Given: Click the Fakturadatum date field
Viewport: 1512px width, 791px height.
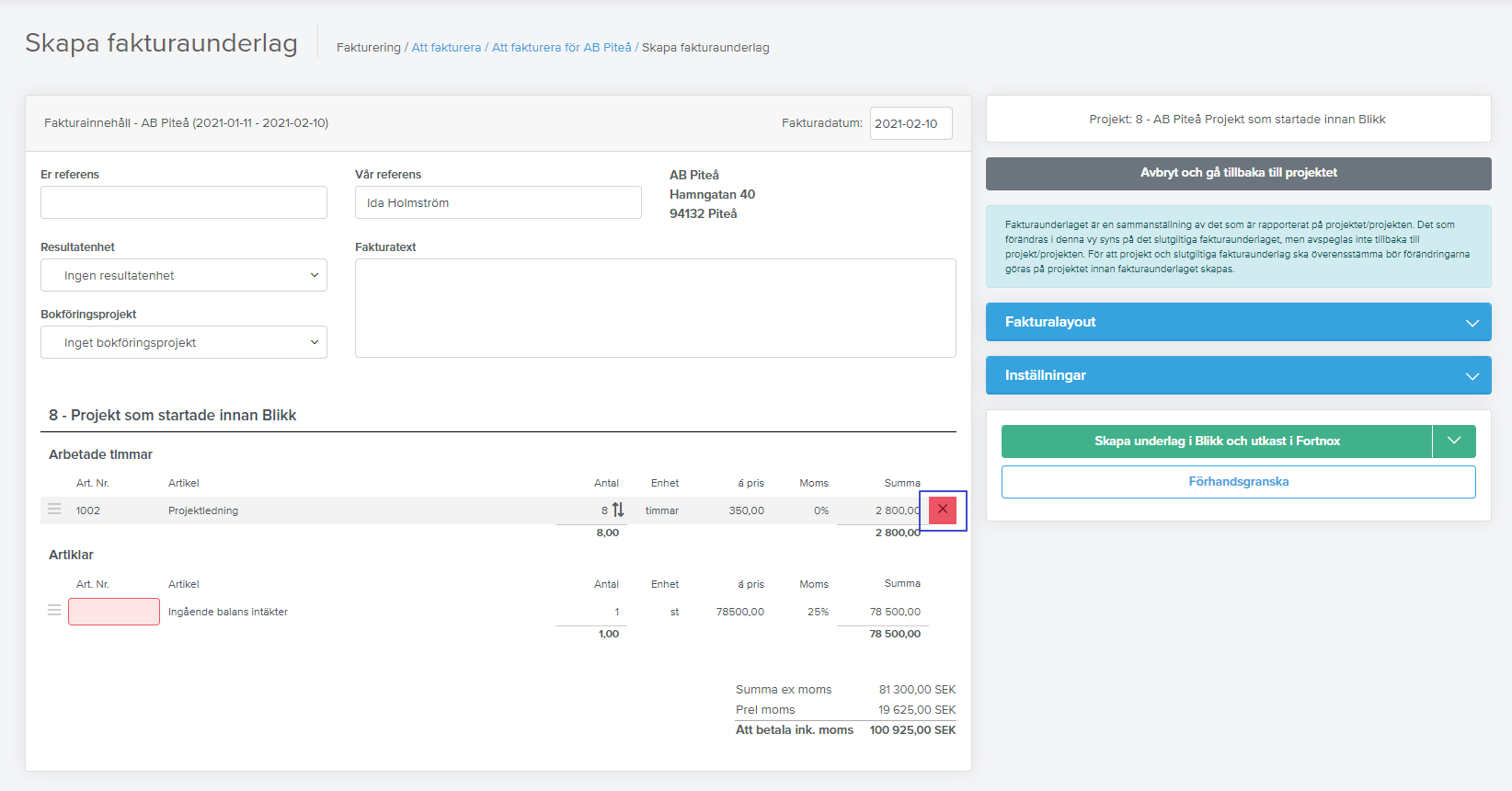Looking at the screenshot, I should (x=911, y=123).
